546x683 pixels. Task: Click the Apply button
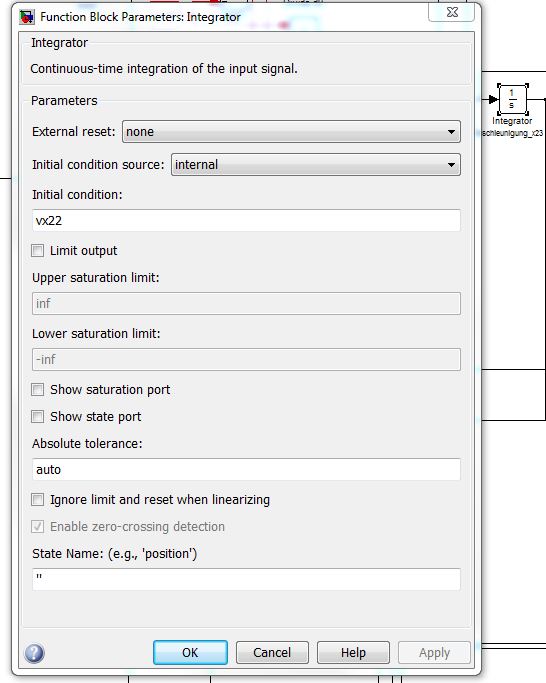tap(434, 653)
